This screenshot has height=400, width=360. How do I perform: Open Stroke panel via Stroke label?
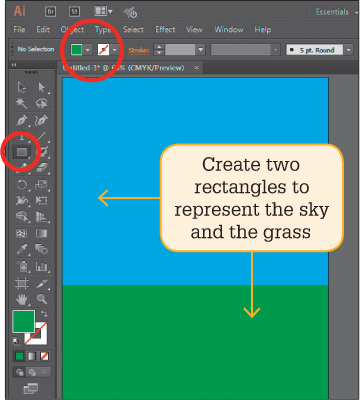(139, 51)
